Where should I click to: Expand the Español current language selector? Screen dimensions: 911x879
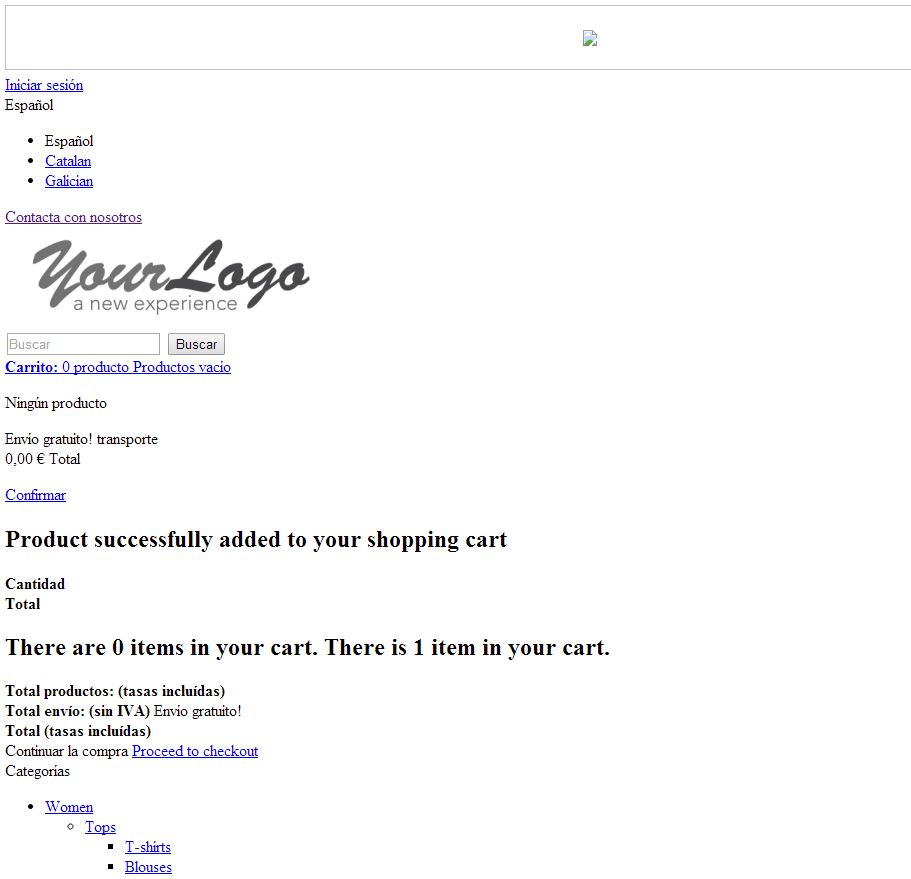[x=29, y=105]
